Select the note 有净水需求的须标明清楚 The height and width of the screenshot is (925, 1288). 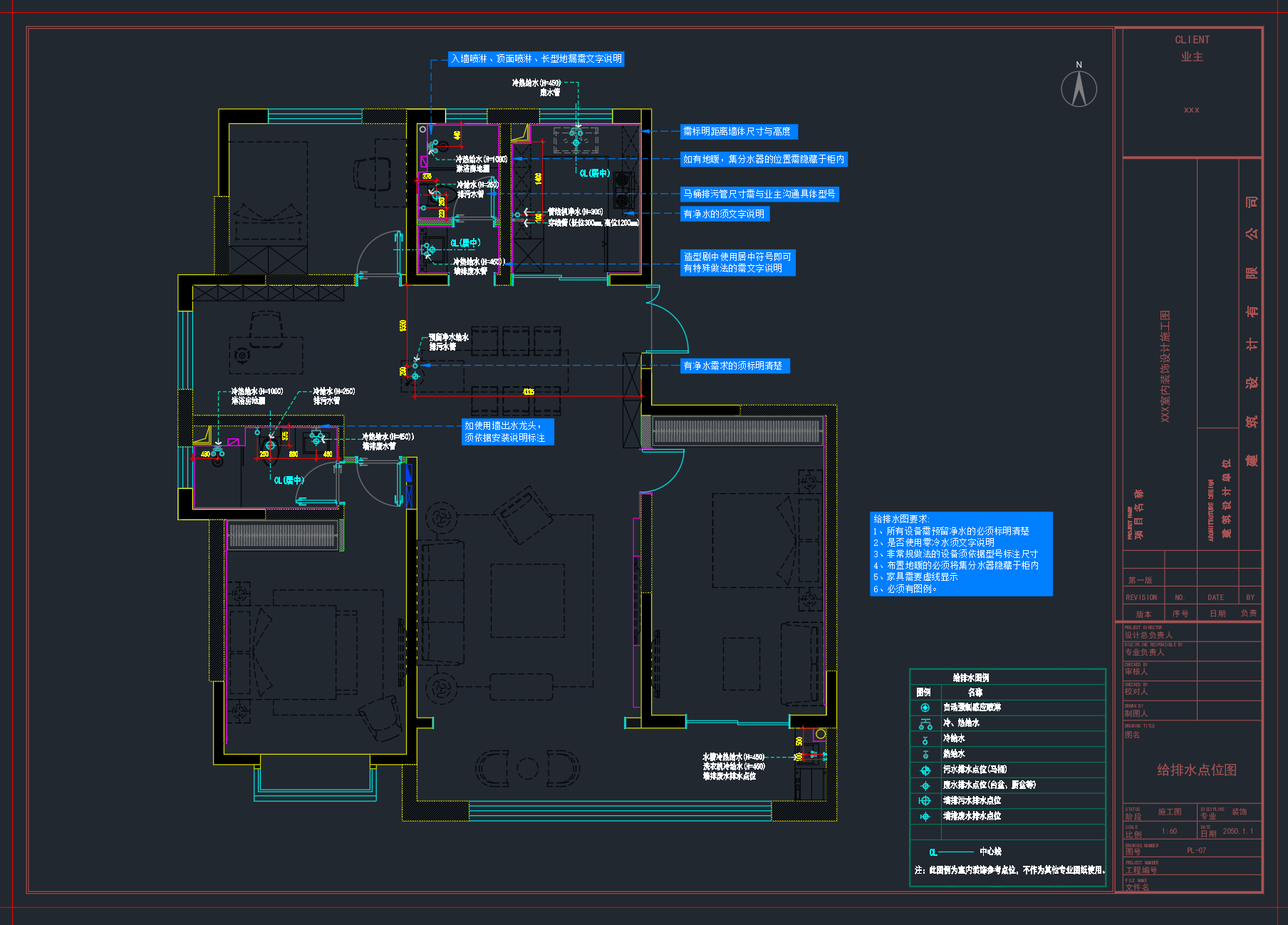[734, 366]
